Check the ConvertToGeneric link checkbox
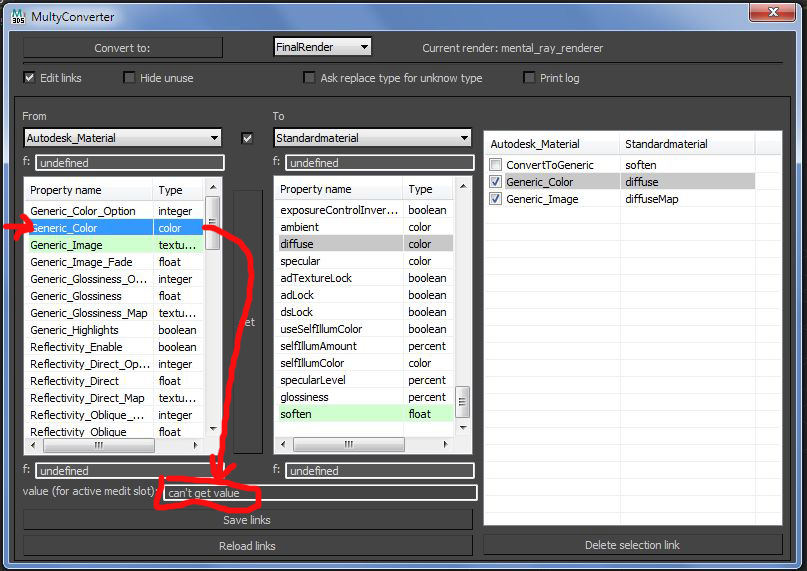Viewport: 807px width, 571px height. tap(496, 165)
